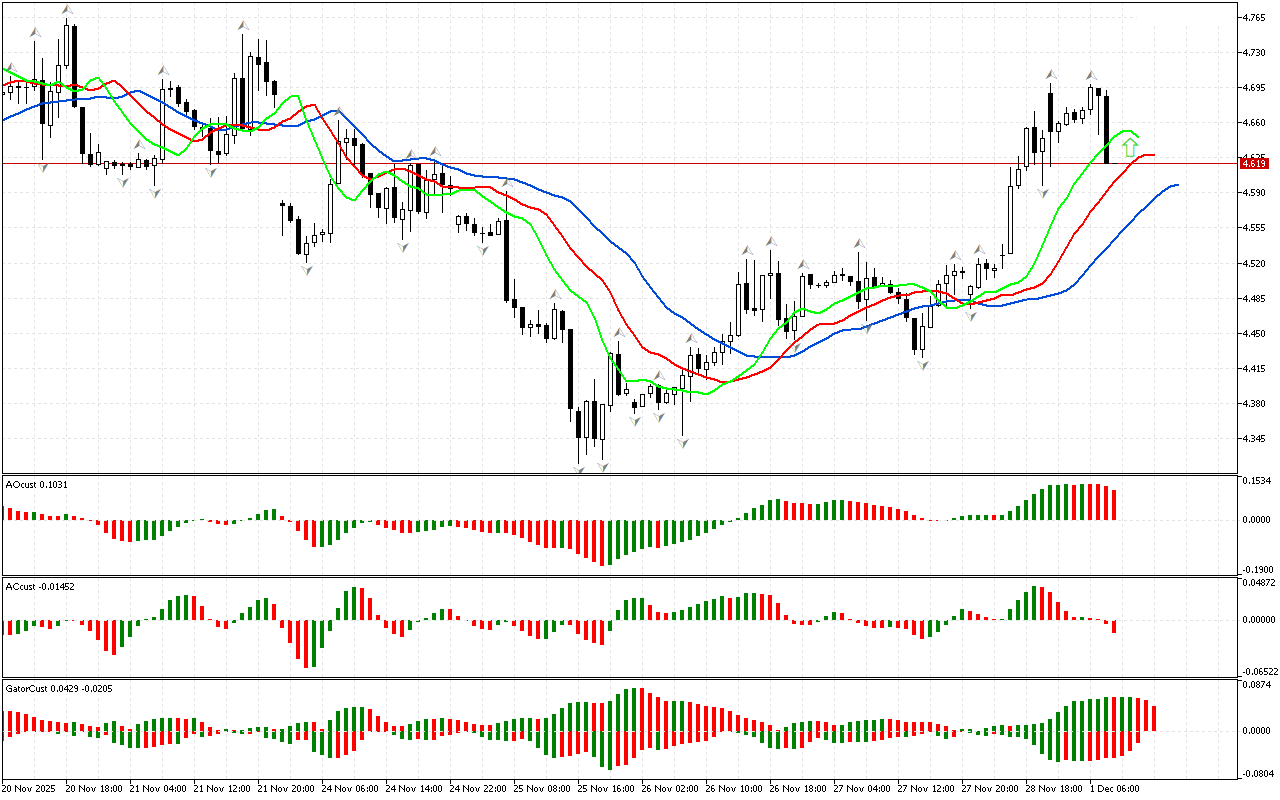Click the 26 Nov 10:00 time label
The height and width of the screenshot is (800, 1280).
pyautogui.click(x=736, y=789)
